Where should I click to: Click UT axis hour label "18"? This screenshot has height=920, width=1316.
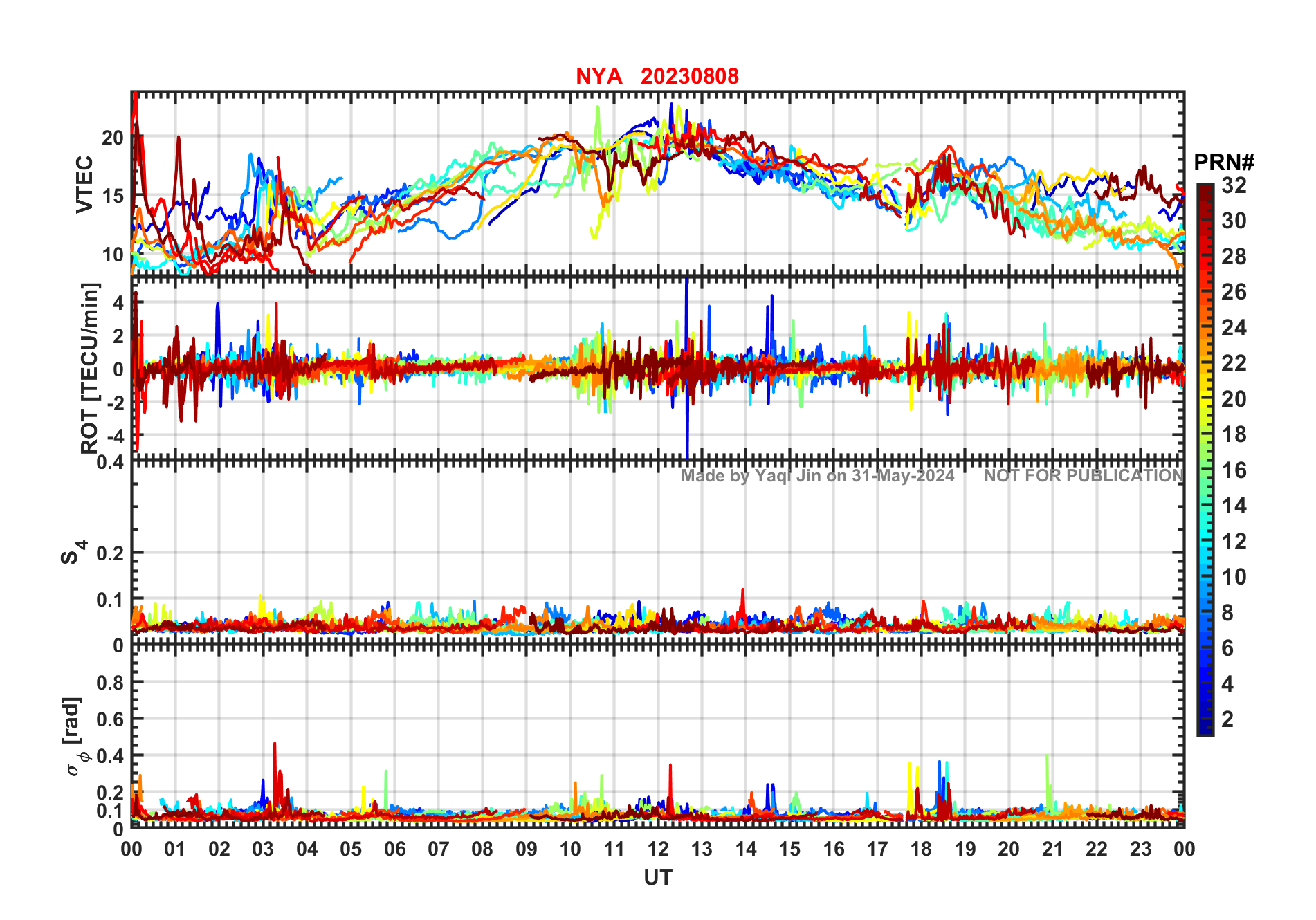click(x=921, y=849)
